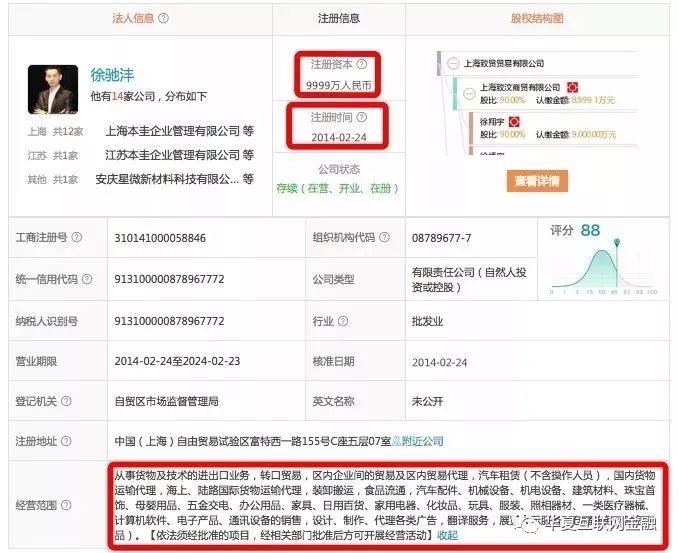Click red badge icon next to 徐翔宇
The width and height of the screenshot is (678, 553).
(x=514, y=122)
